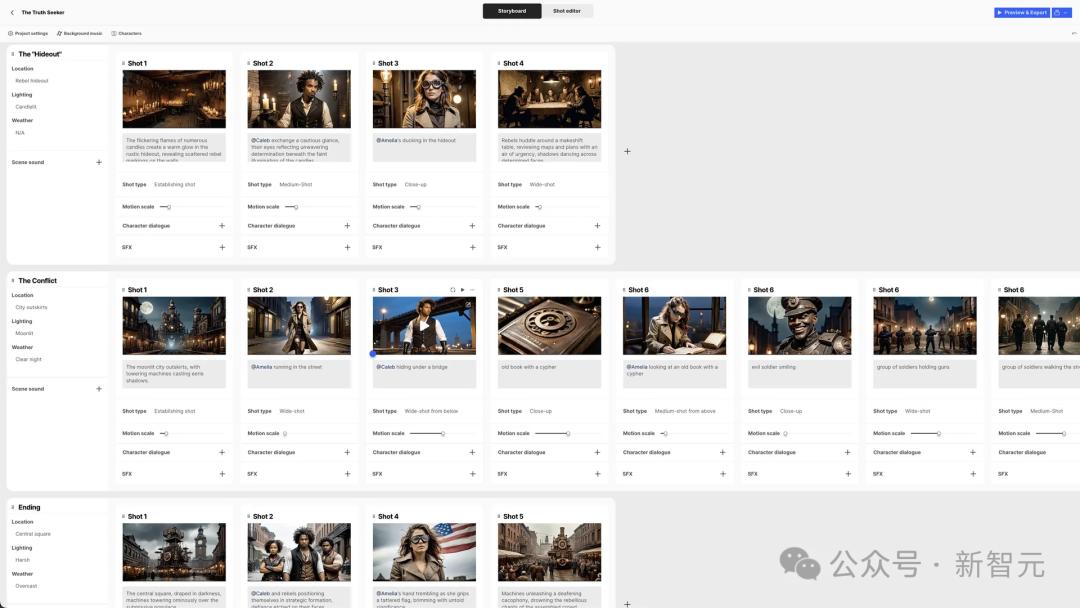Adjust Motion scale slider on Conflict Shot 5
The height and width of the screenshot is (608, 1080).
[x=552, y=434]
